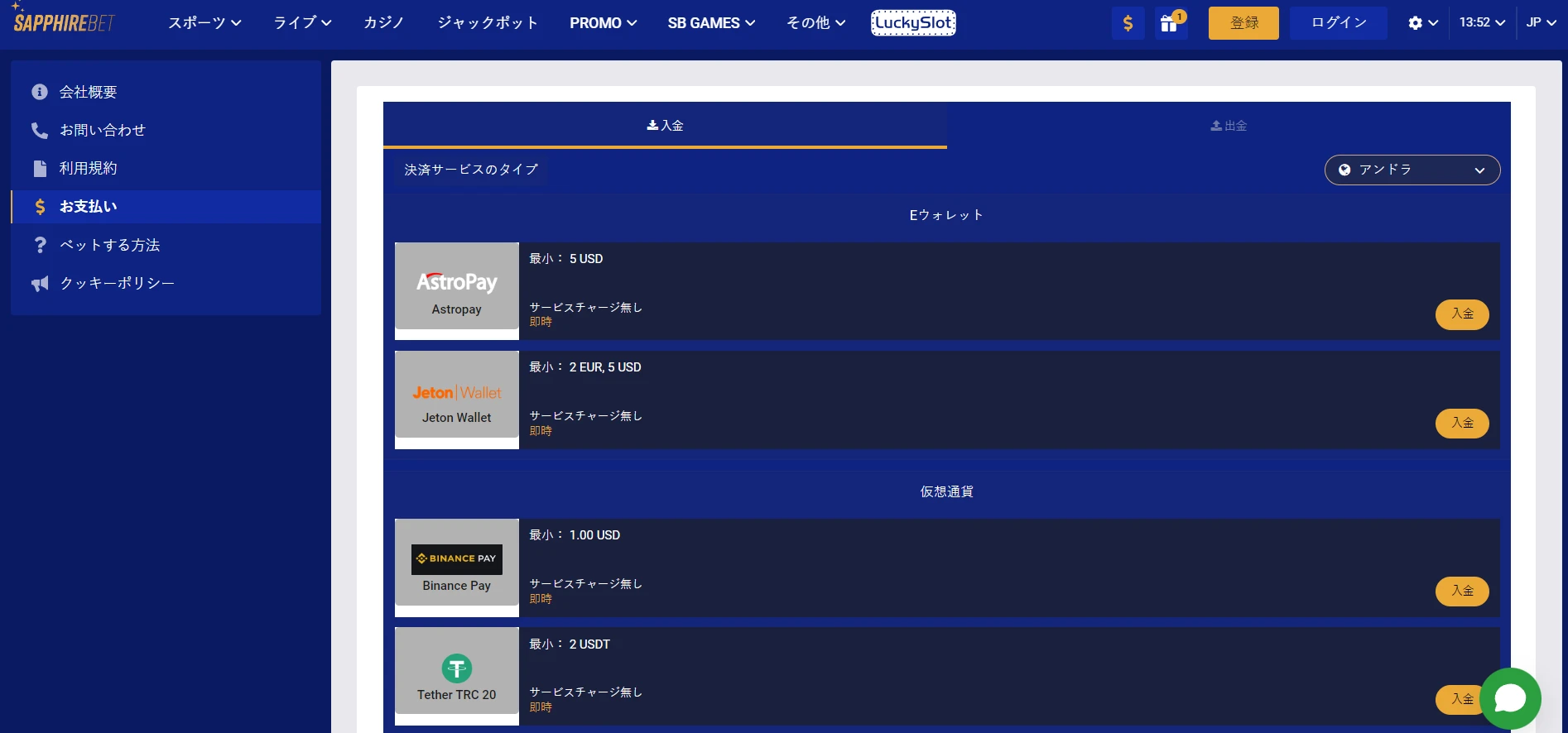Image resolution: width=1568 pixels, height=733 pixels.
Task: Open the ジャックポット page
Action: pyautogui.click(x=488, y=23)
